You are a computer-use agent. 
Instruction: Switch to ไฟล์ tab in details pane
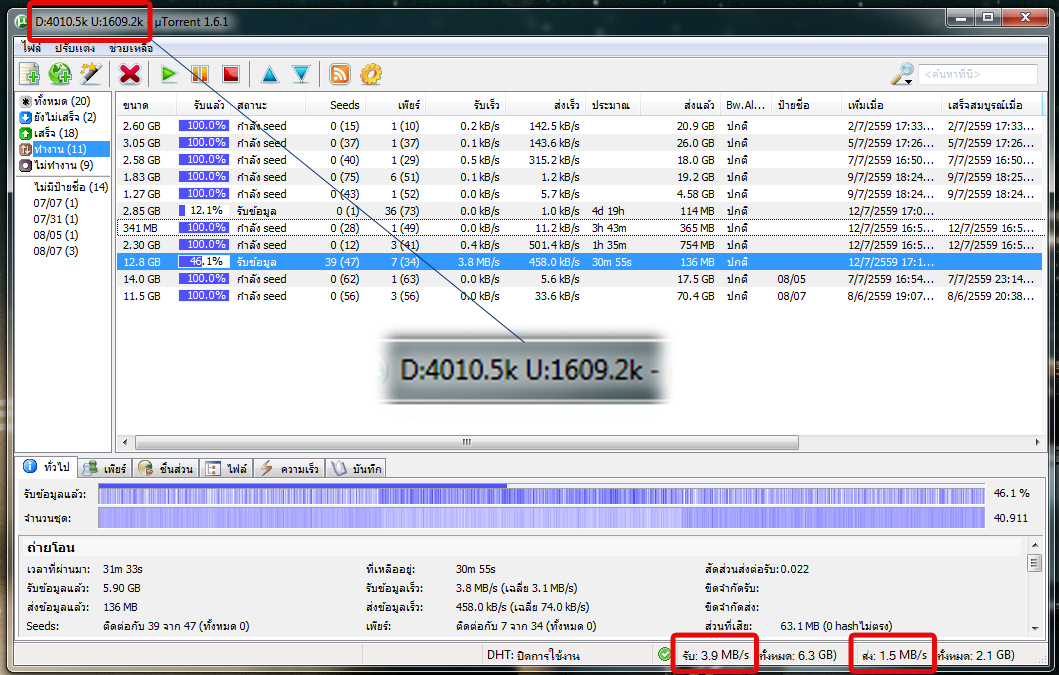pos(227,468)
